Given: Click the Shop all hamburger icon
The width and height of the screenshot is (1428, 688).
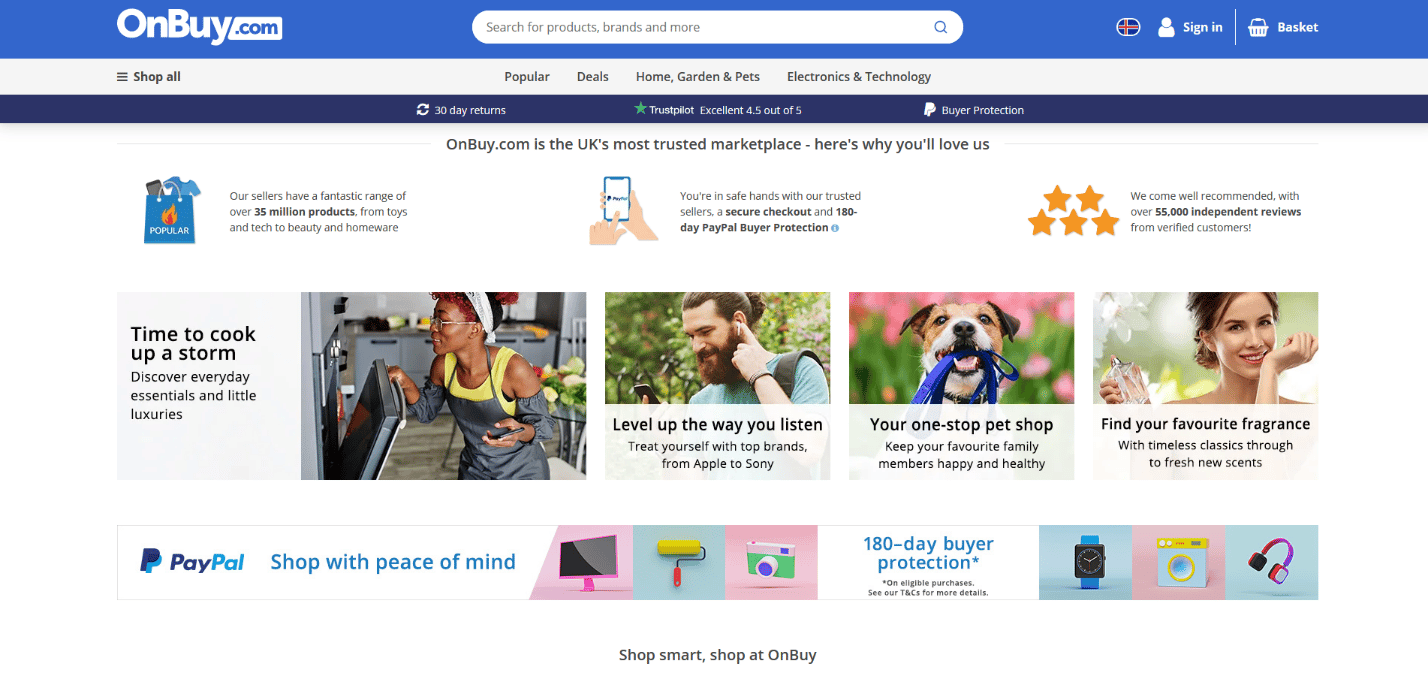Looking at the screenshot, I should [x=122, y=77].
